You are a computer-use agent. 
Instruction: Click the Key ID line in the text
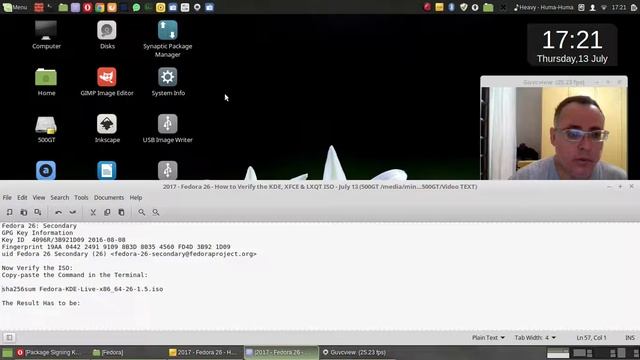(63, 240)
